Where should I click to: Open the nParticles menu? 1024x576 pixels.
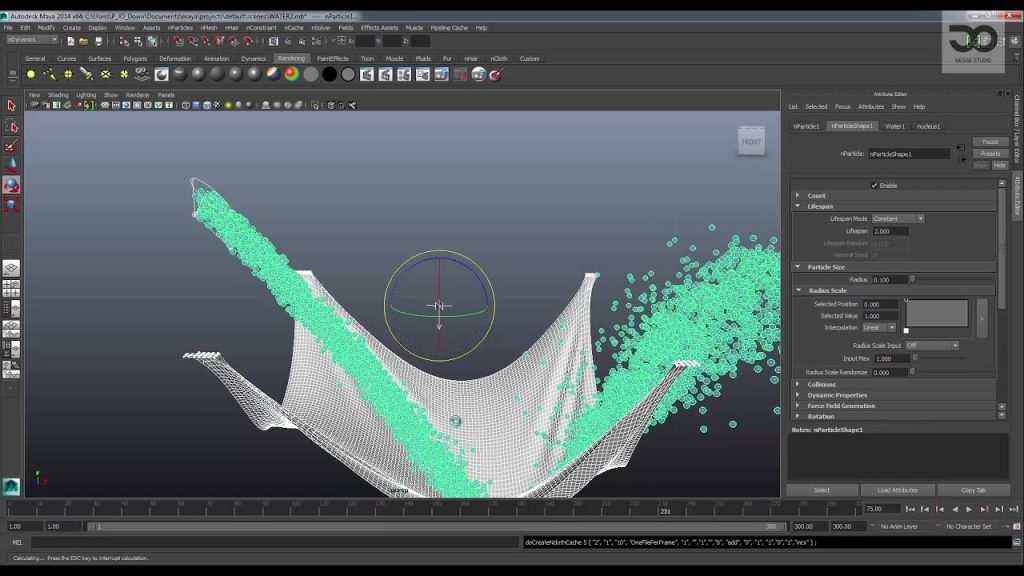click(180, 28)
